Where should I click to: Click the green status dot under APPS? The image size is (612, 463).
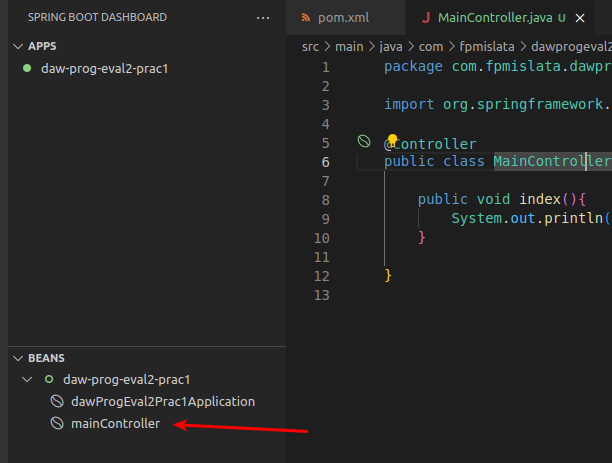pos(27,69)
